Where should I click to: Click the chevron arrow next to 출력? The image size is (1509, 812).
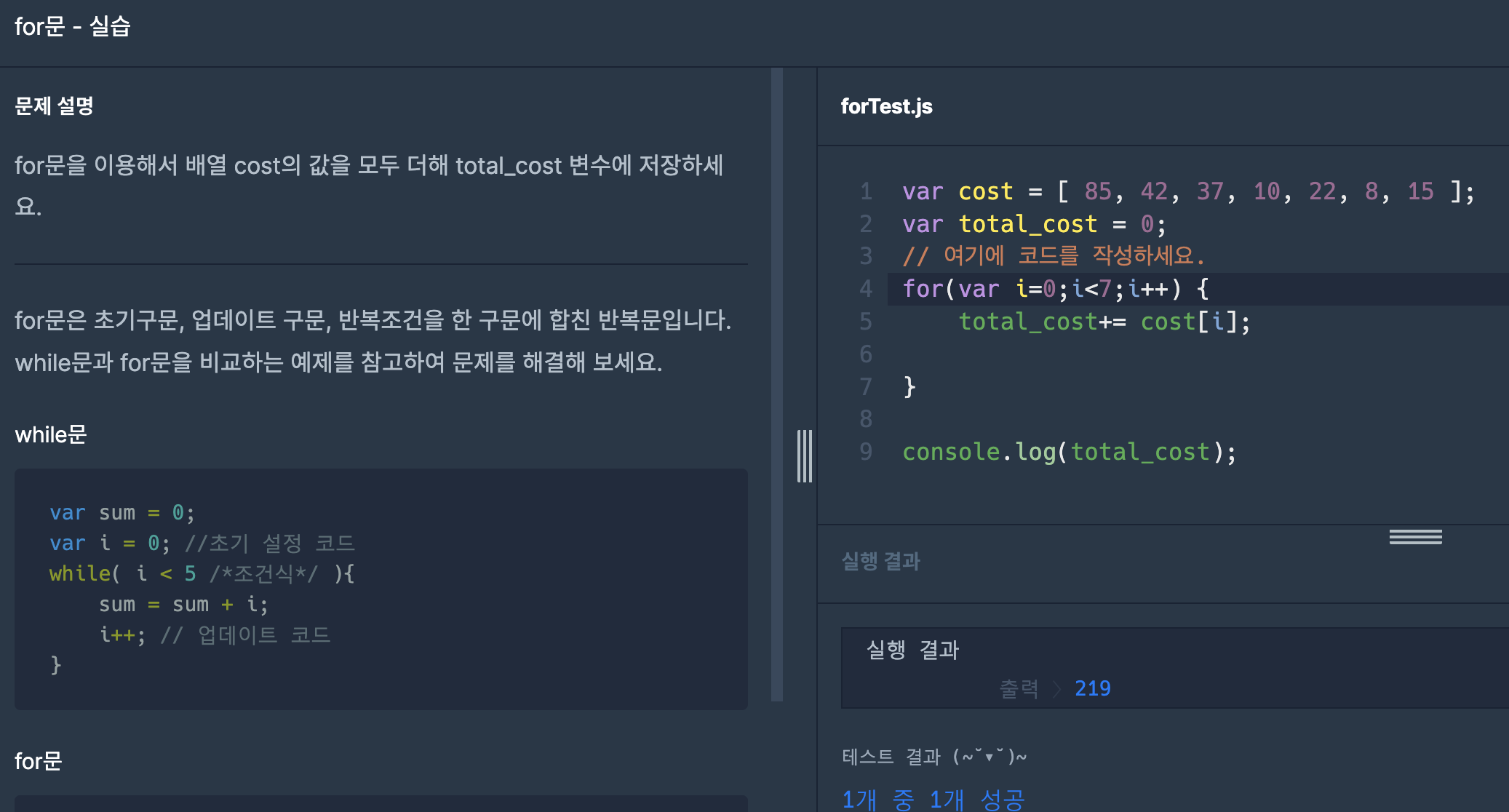coord(1057,689)
